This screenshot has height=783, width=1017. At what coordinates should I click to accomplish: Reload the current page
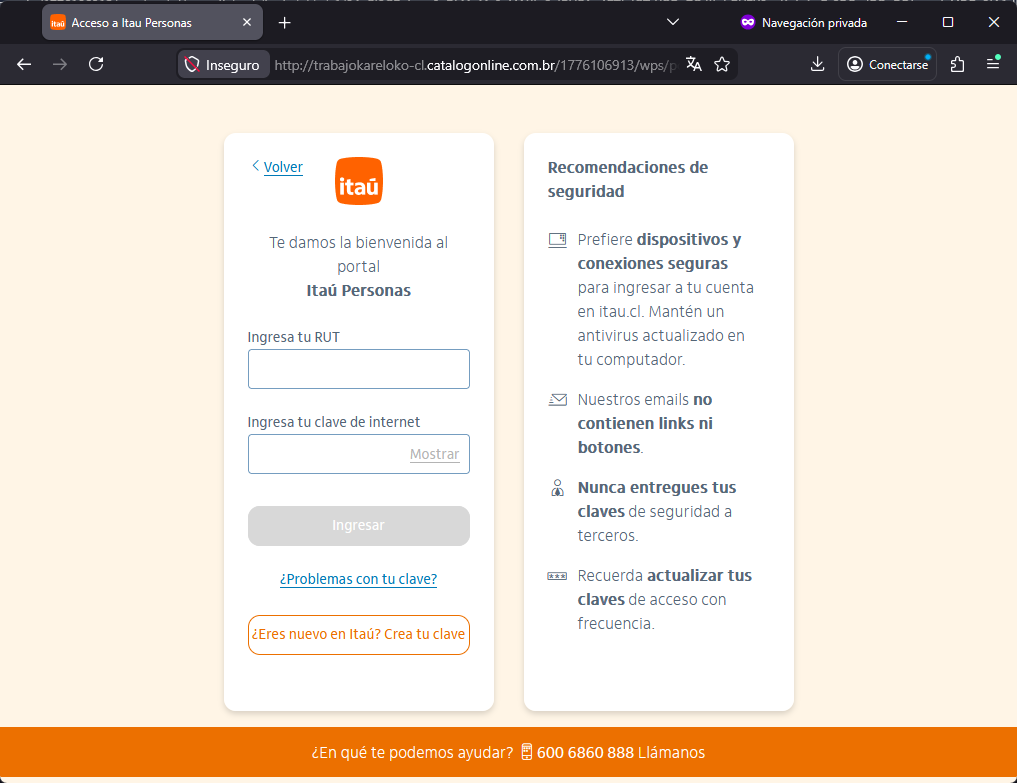coord(96,64)
